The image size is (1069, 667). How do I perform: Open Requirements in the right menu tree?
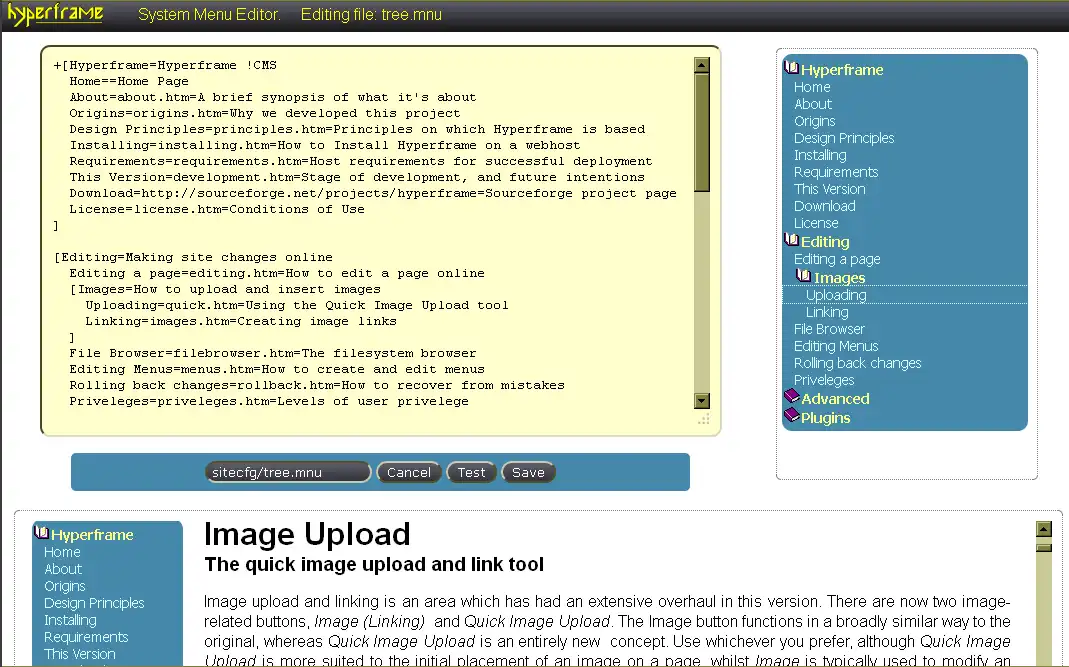(836, 173)
